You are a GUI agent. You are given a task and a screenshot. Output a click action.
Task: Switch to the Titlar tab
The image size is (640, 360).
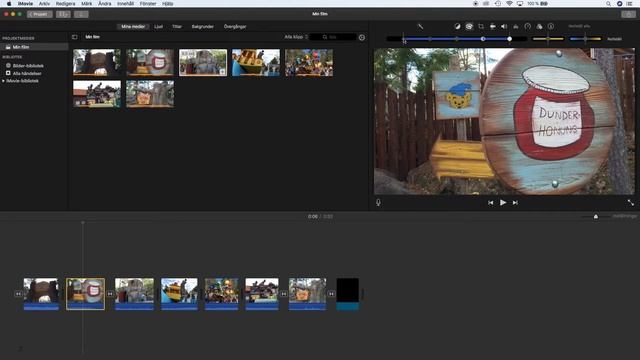pyautogui.click(x=177, y=27)
